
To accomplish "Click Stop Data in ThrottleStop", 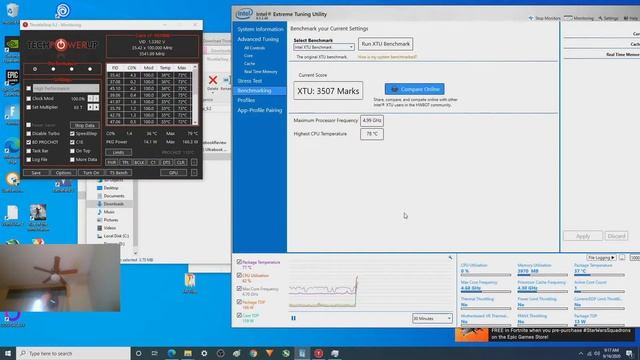I will pos(85,125).
